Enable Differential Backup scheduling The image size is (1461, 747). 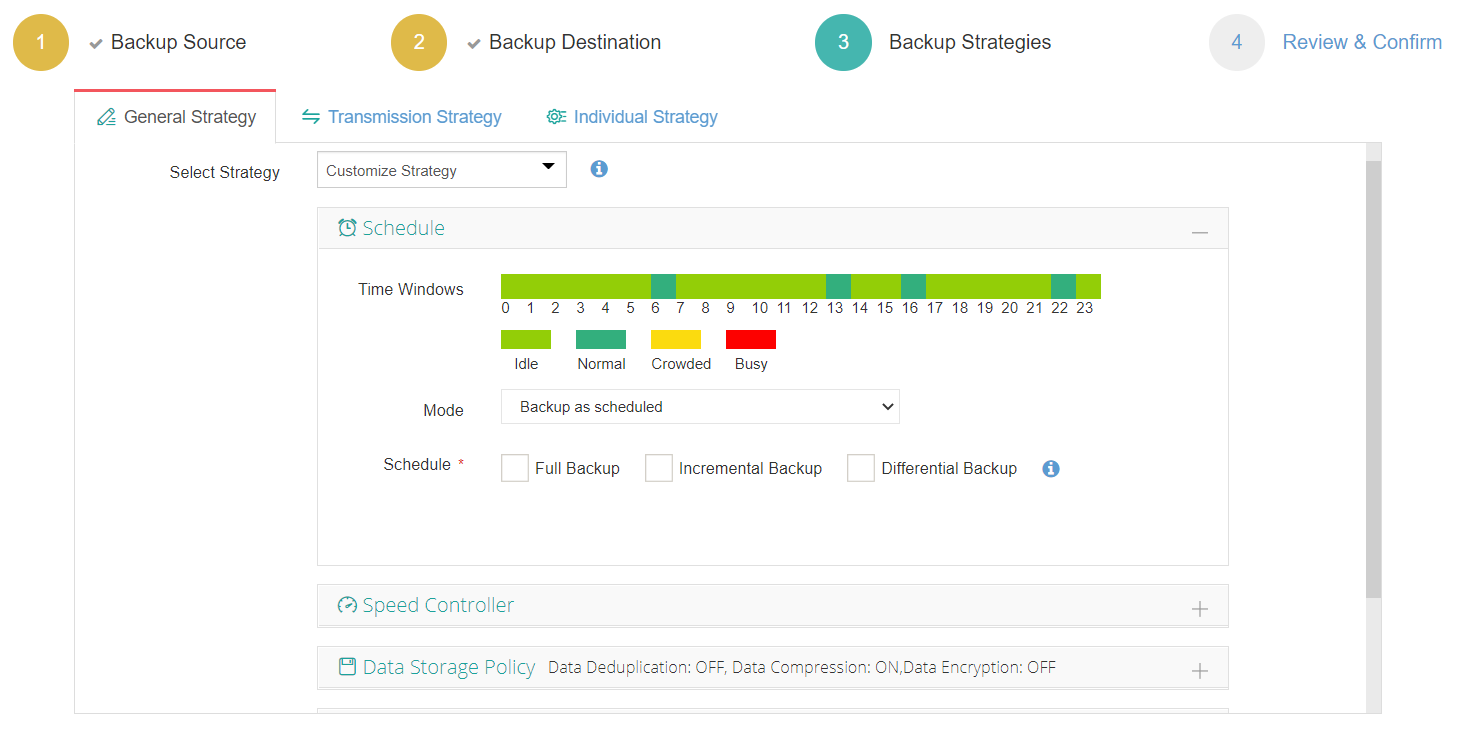[861, 467]
